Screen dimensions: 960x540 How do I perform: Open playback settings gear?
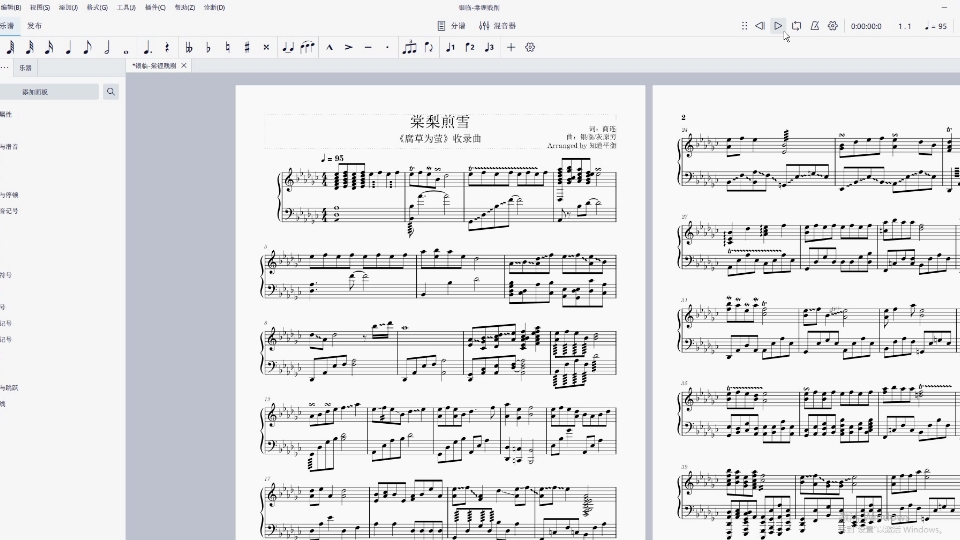(833, 26)
